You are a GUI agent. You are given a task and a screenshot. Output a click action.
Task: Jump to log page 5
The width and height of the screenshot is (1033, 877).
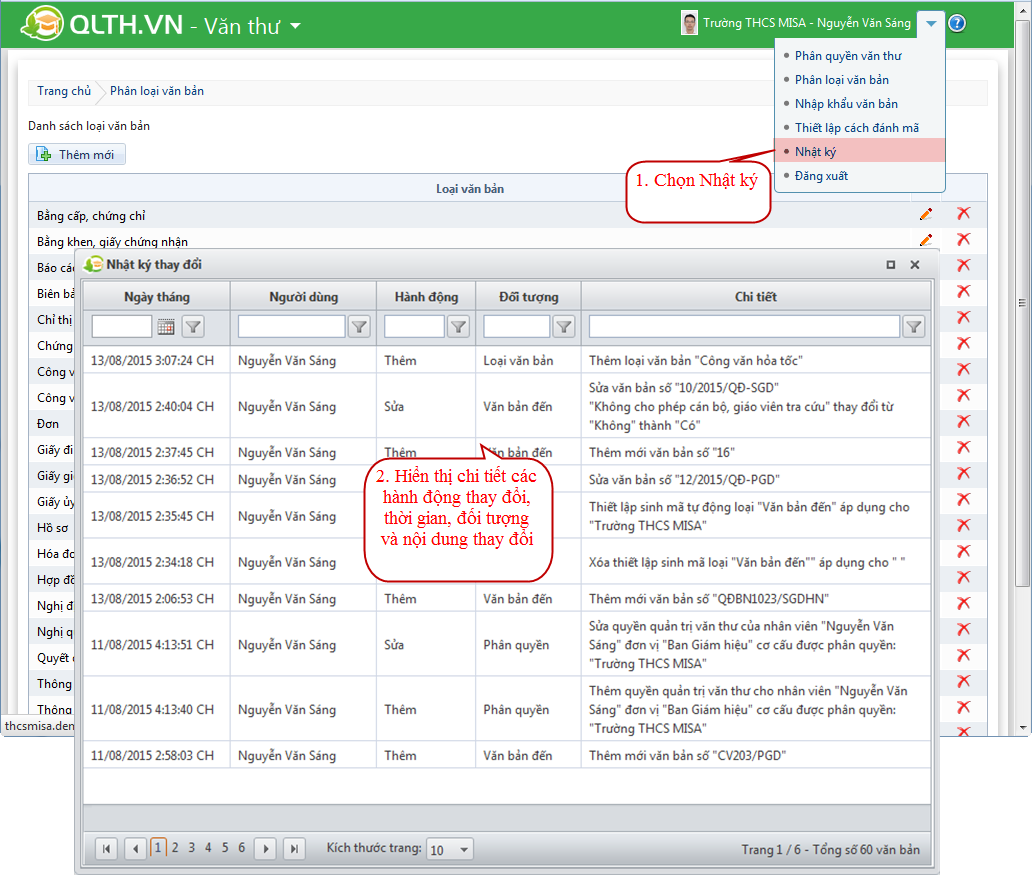pos(225,848)
